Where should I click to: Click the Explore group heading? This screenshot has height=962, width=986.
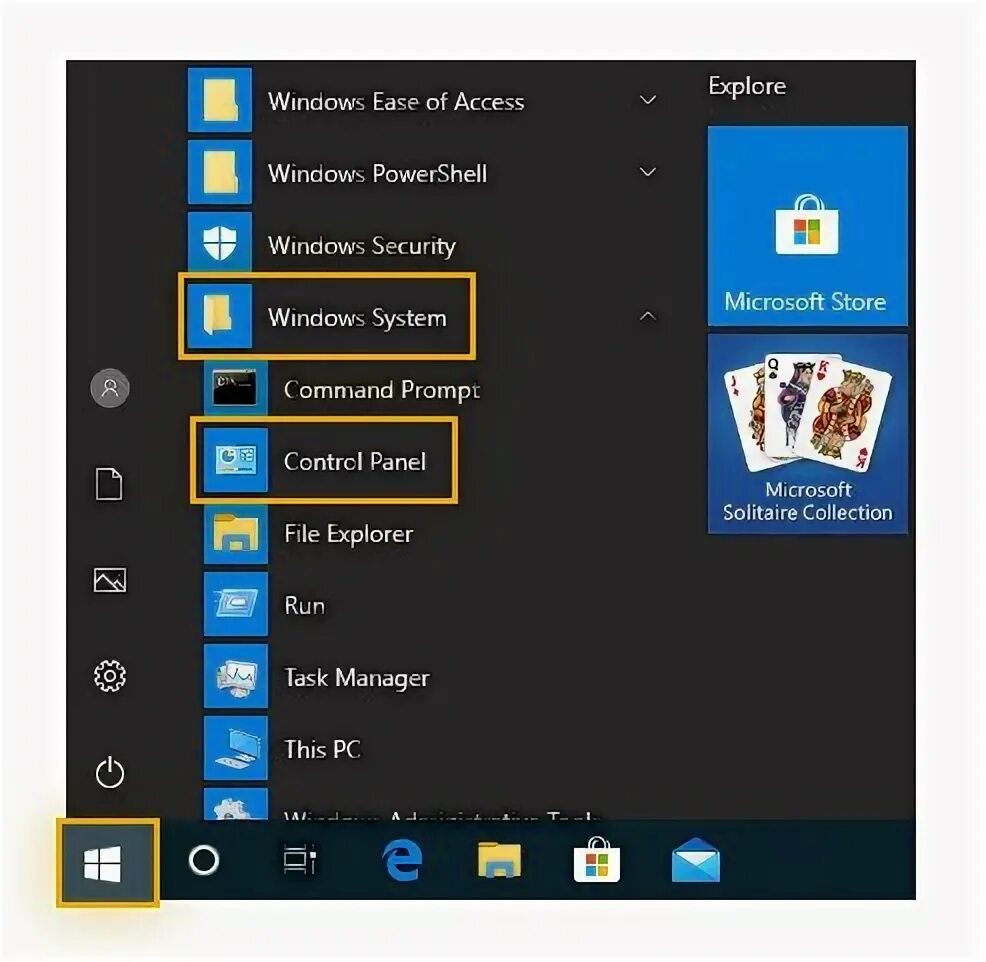click(747, 86)
